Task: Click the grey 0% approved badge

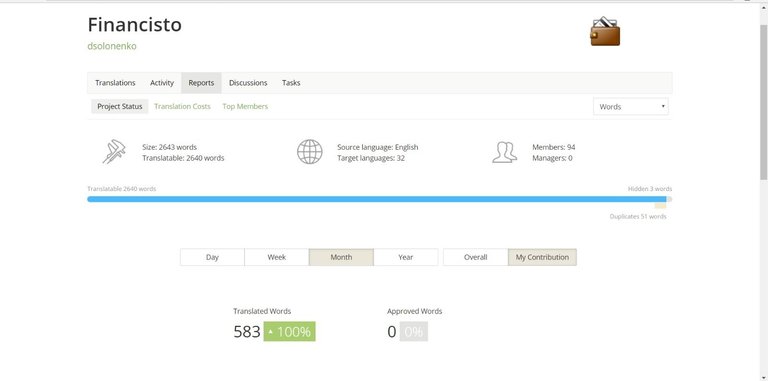Action: [413, 332]
